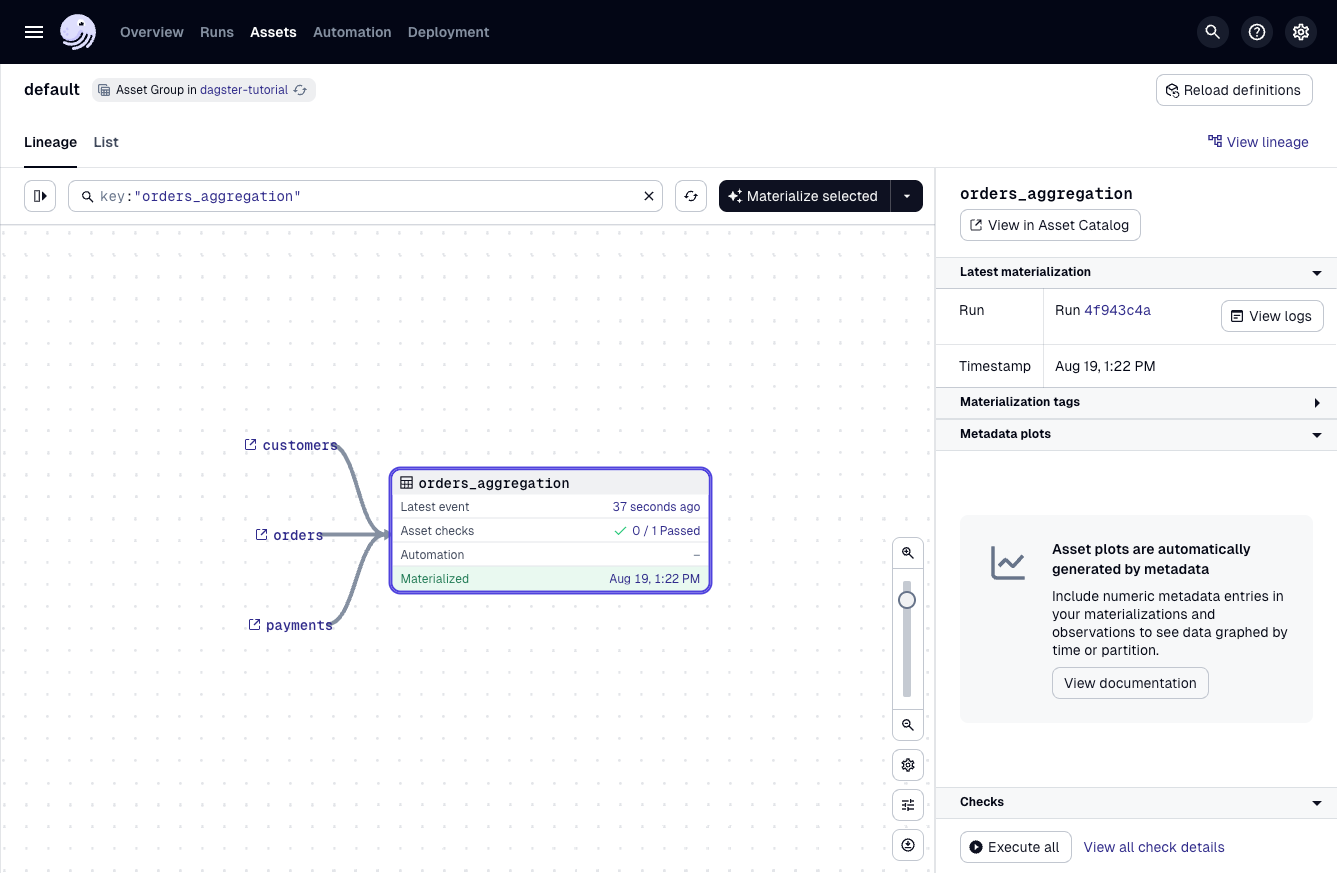Image resolution: width=1337 pixels, height=873 pixels.
Task: Click the search magnifier icon in header
Action: [x=1213, y=32]
